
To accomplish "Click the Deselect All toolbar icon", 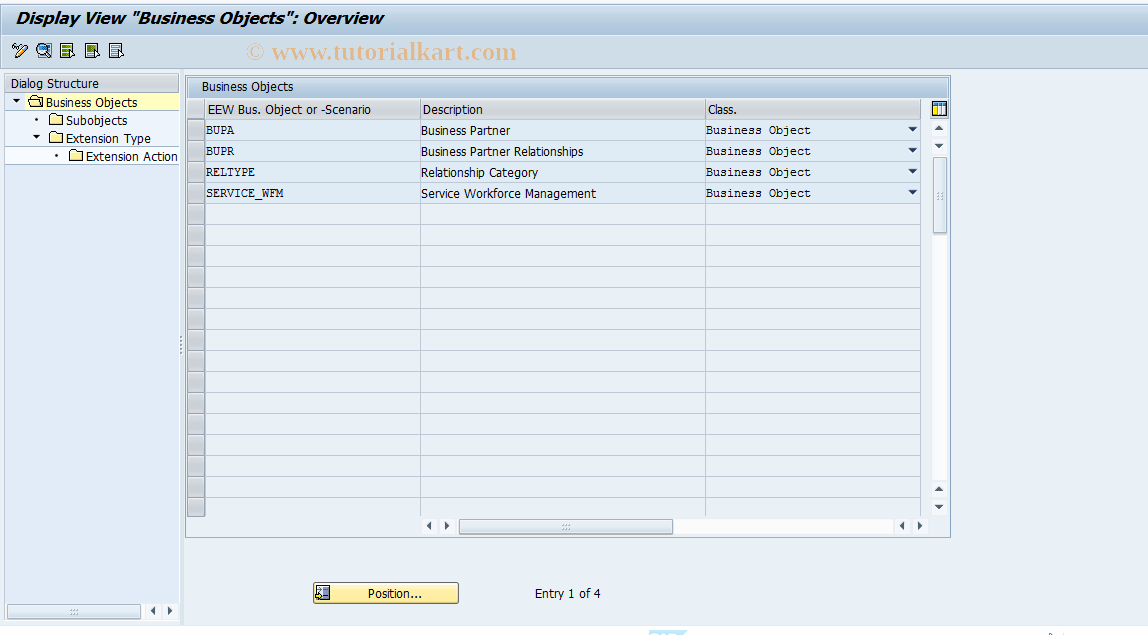I will [x=116, y=51].
